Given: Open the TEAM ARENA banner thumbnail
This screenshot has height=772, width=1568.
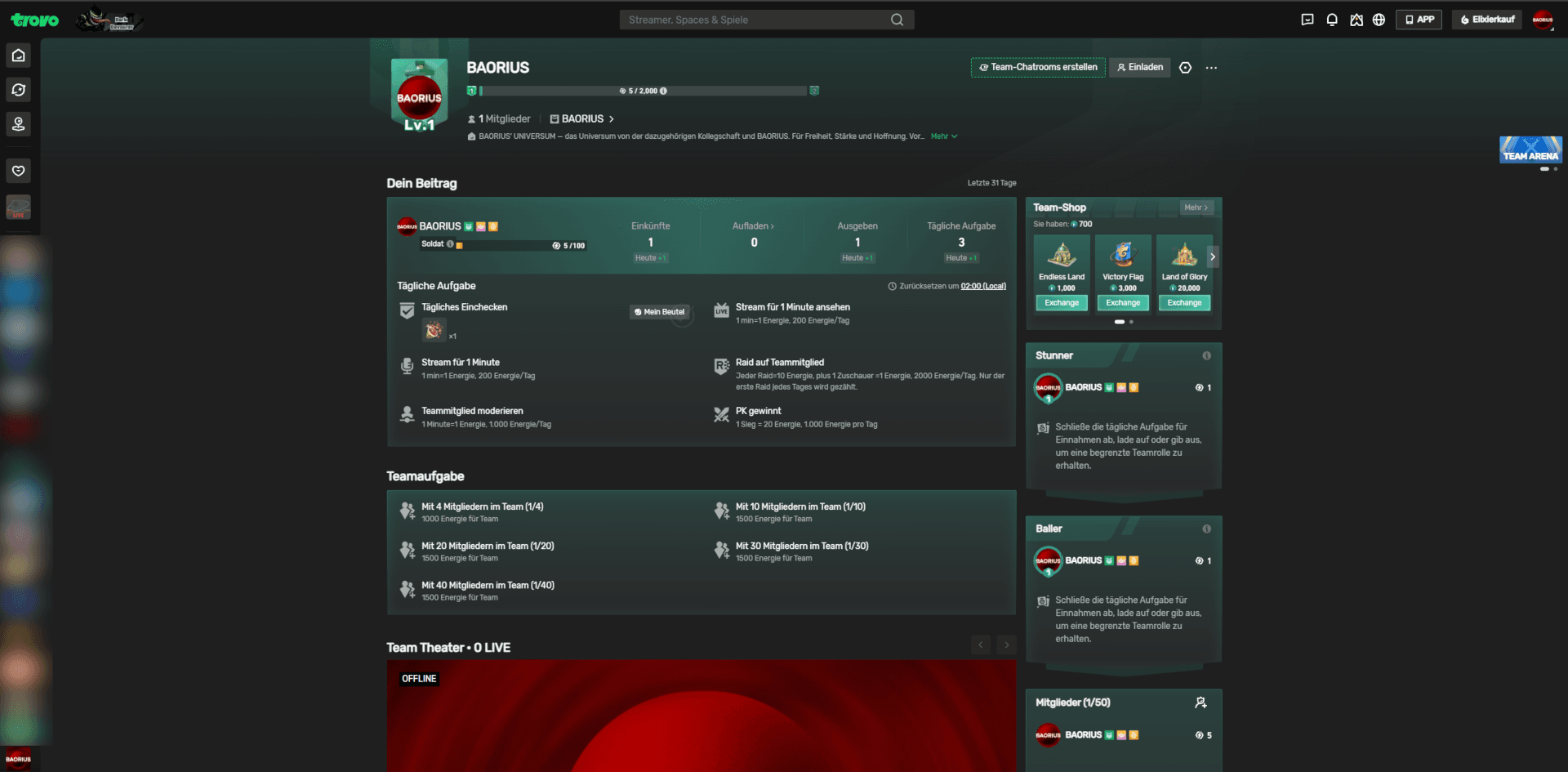Looking at the screenshot, I should pos(1530,150).
